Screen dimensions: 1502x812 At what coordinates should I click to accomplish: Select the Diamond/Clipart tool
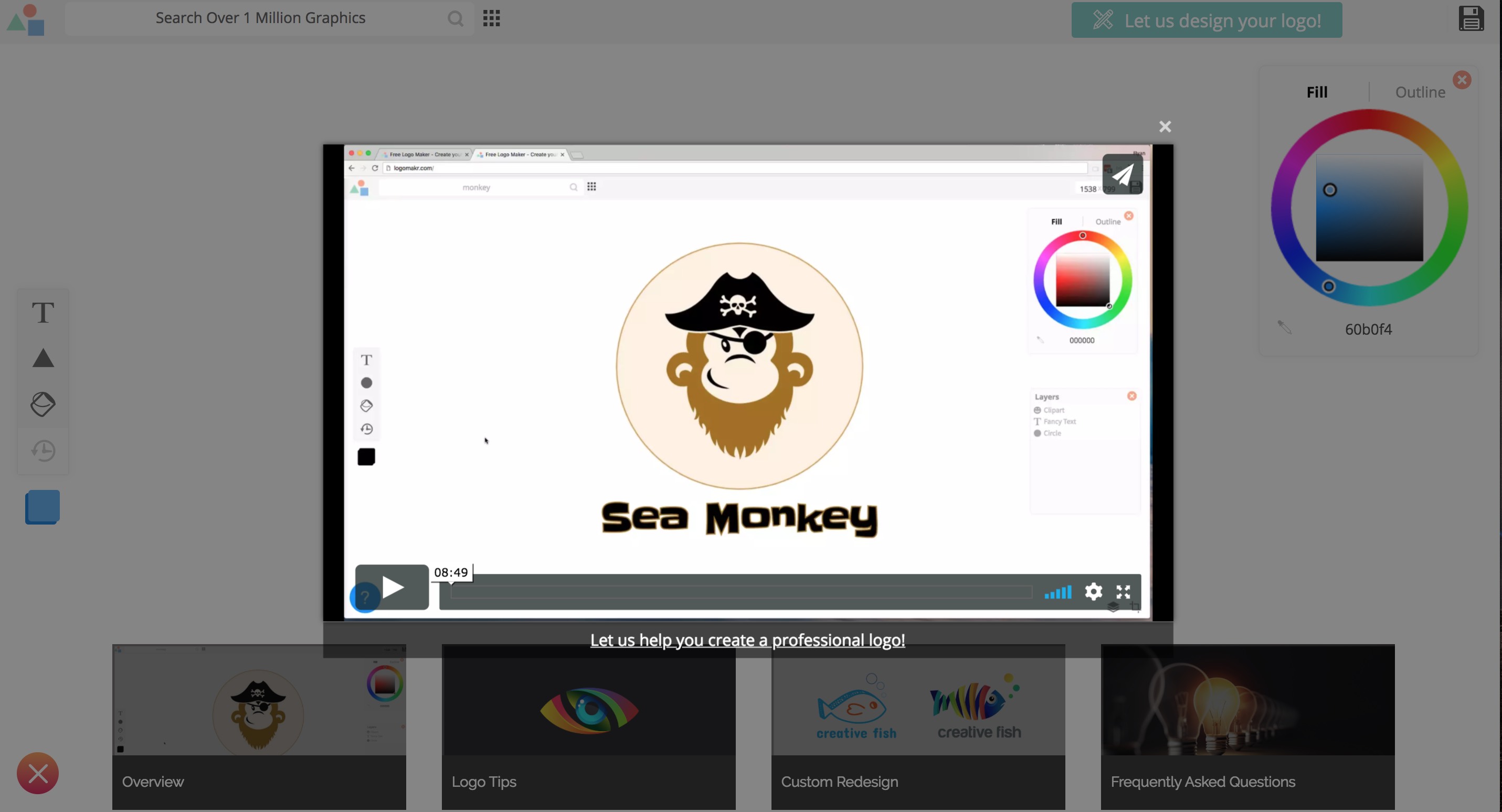coord(42,404)
